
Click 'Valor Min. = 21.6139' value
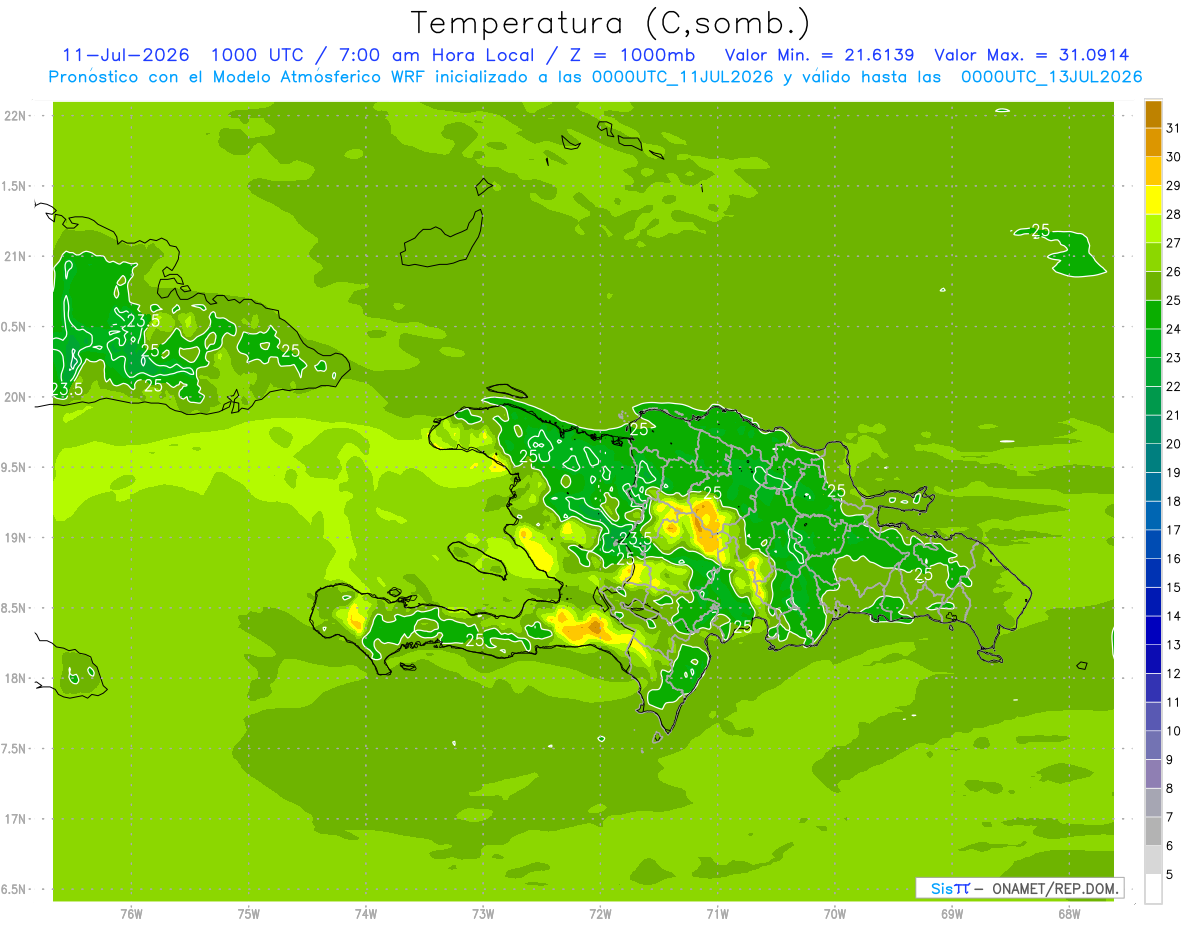[x=818, y=55]
